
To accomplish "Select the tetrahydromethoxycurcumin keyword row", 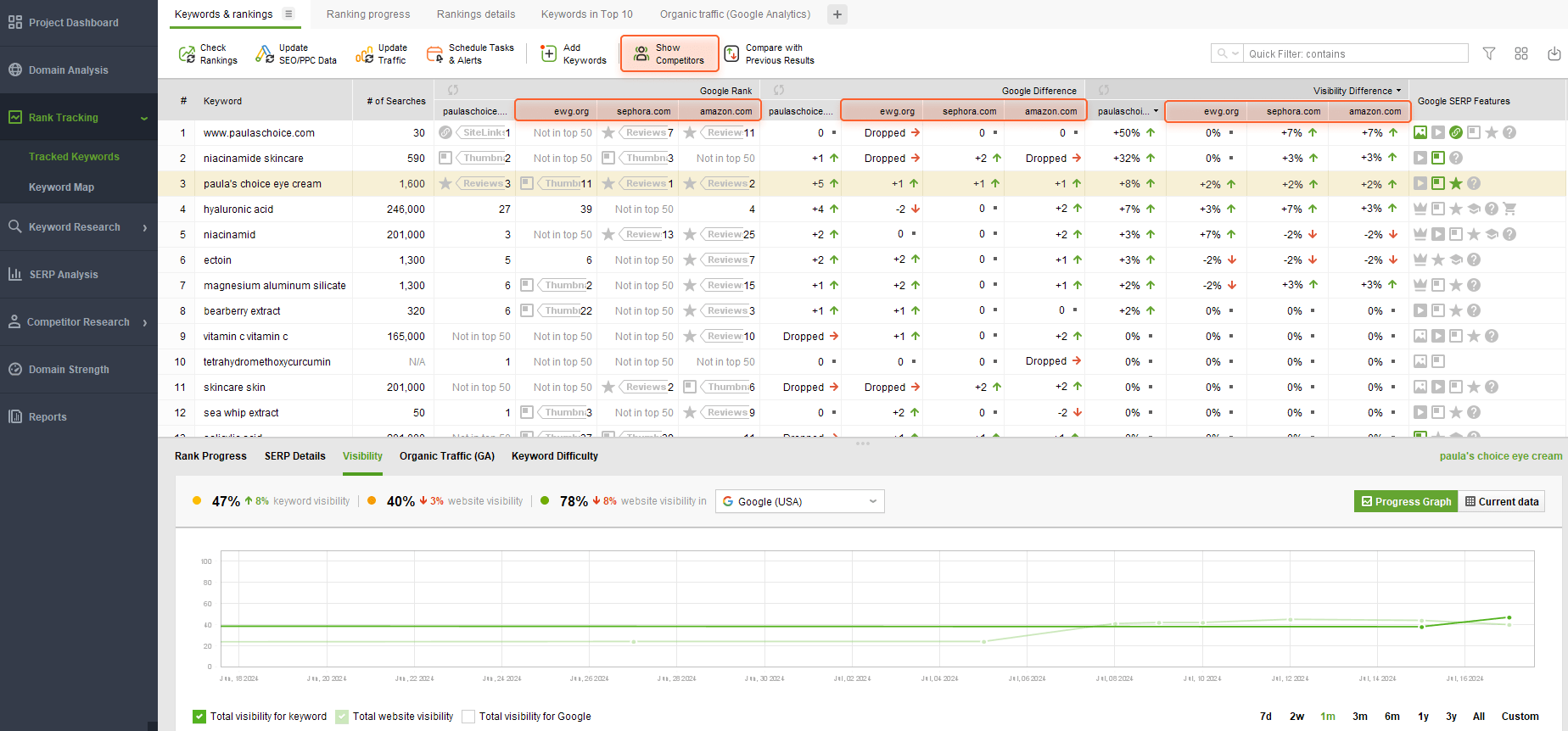I will point(863,361).
